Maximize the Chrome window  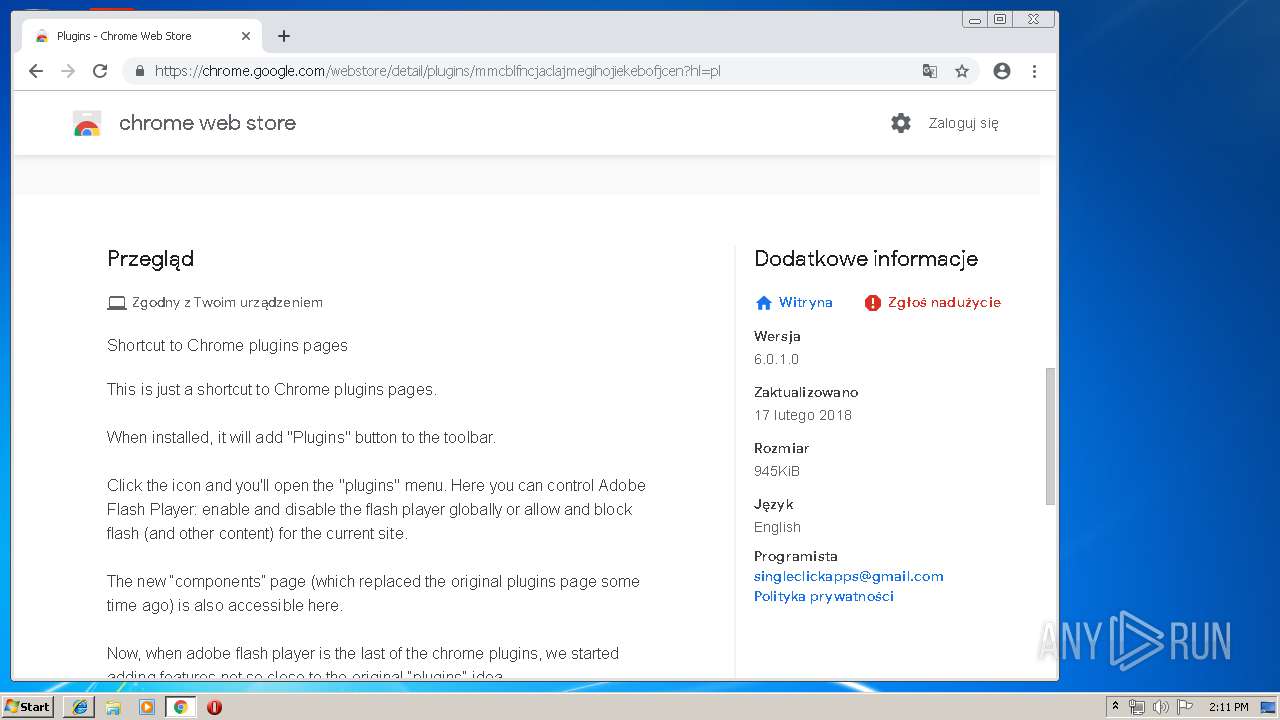click(1000, 19)
